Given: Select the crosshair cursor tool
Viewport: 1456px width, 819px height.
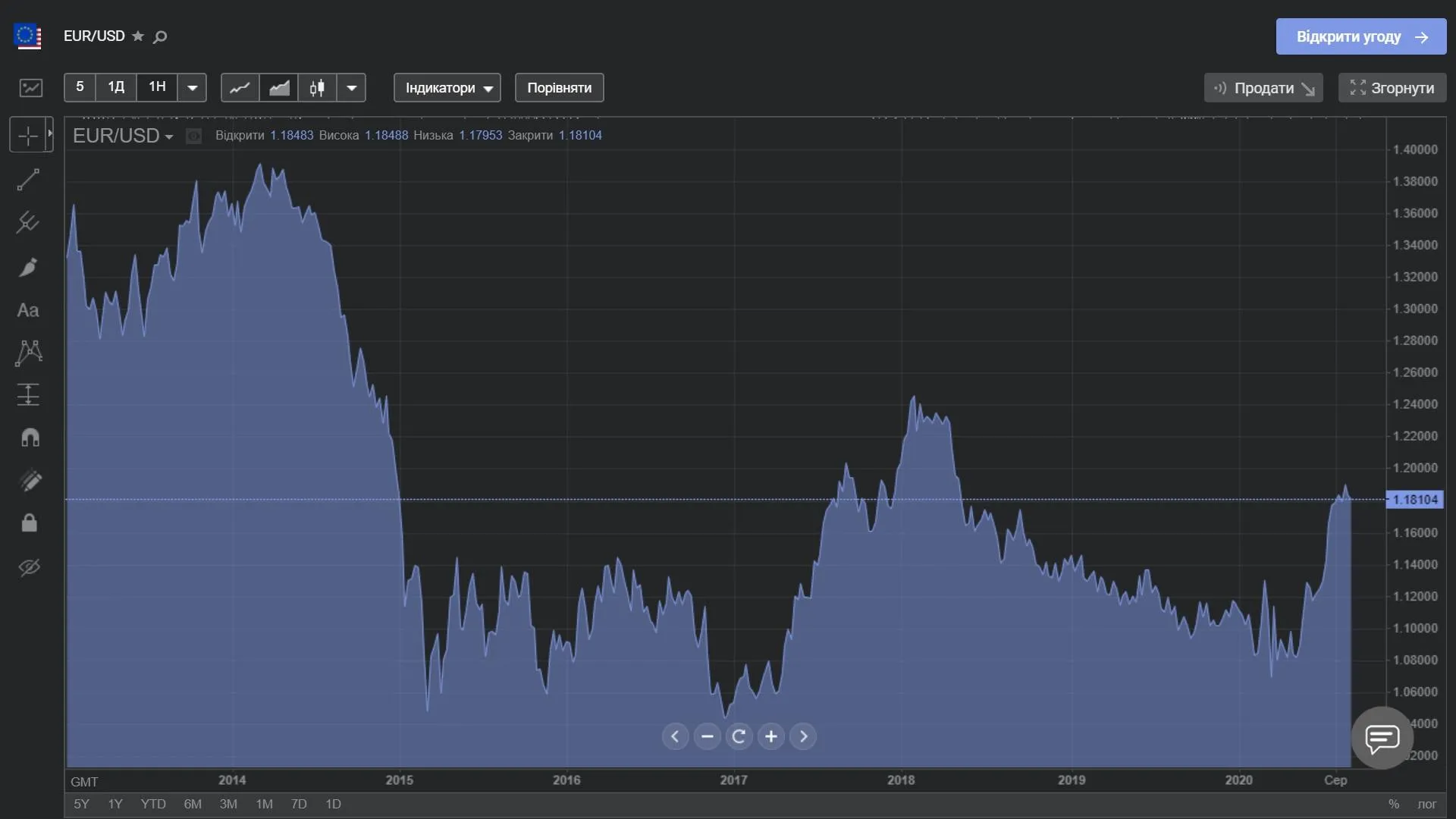Looking at the screenshot, I should click(27, 136).
